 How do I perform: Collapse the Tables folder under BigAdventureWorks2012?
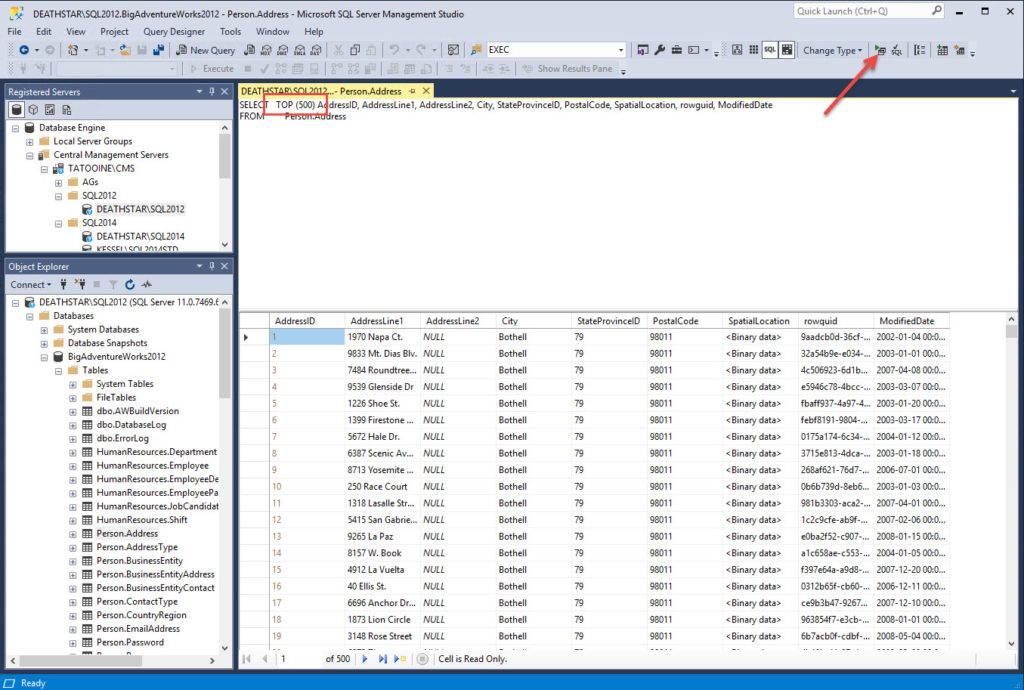[56, 370]
